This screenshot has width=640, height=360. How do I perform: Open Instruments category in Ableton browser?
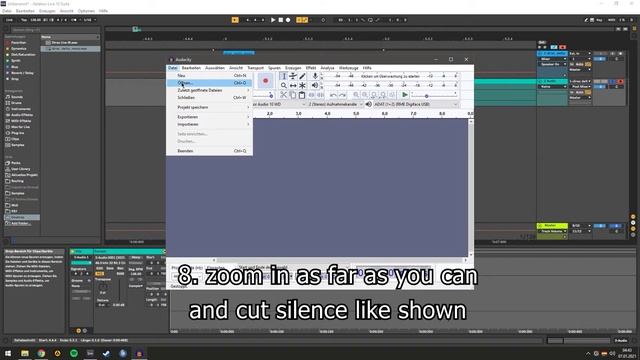tap(20, 109)
